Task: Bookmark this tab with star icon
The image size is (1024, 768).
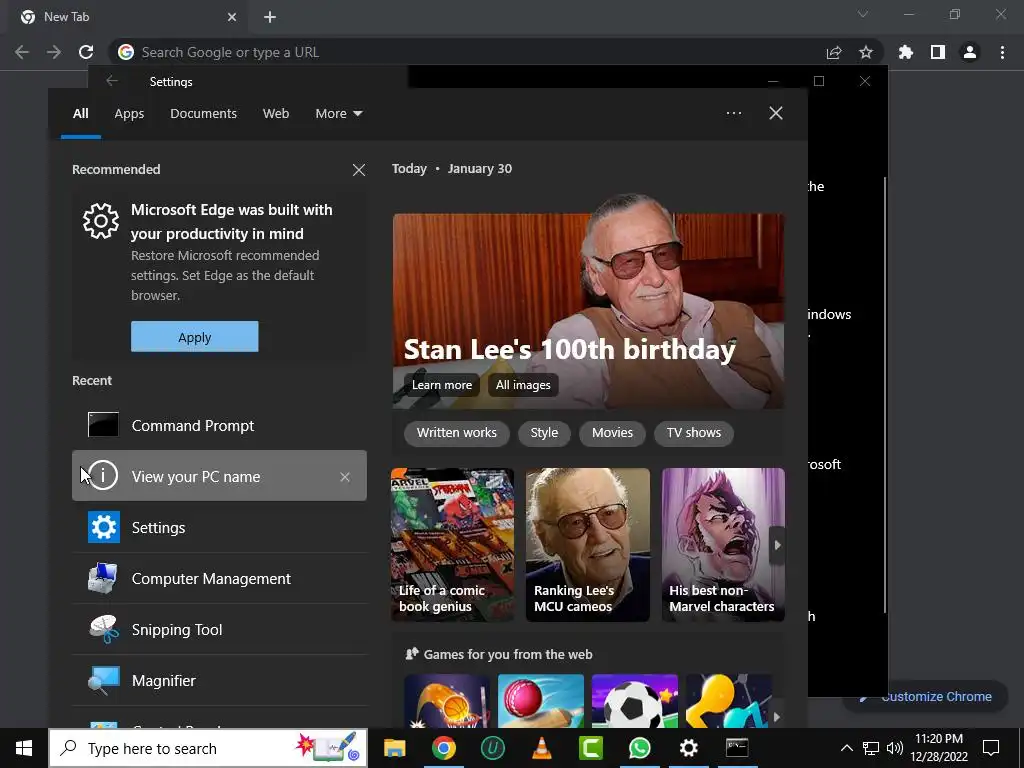Action: tap(866, 52)
